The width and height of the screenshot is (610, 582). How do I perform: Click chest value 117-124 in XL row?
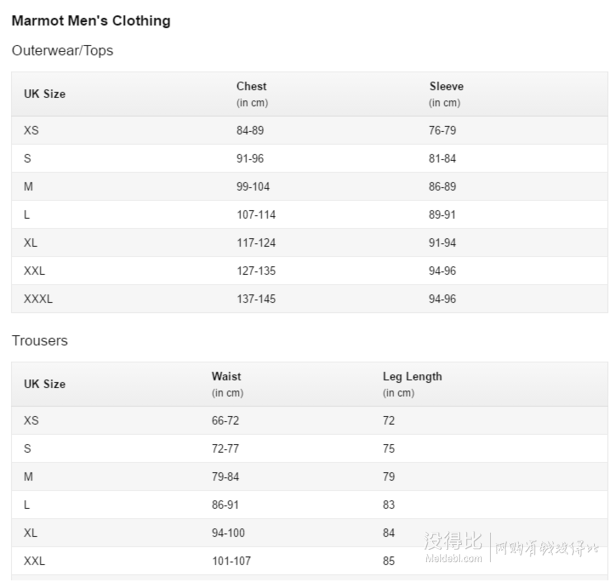256,243
